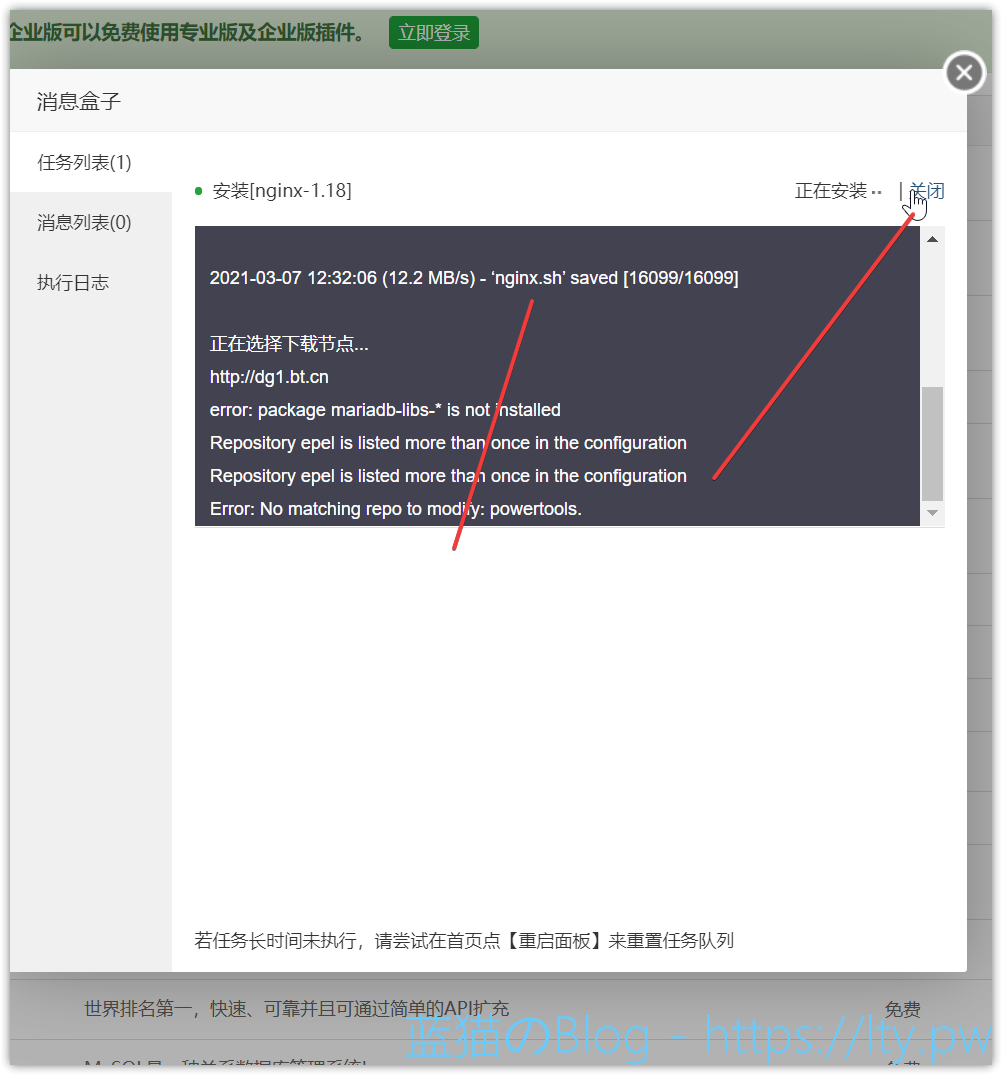Close the 消息盒子 dialog with X icon
The image size is (1002, 1075).
964,73
